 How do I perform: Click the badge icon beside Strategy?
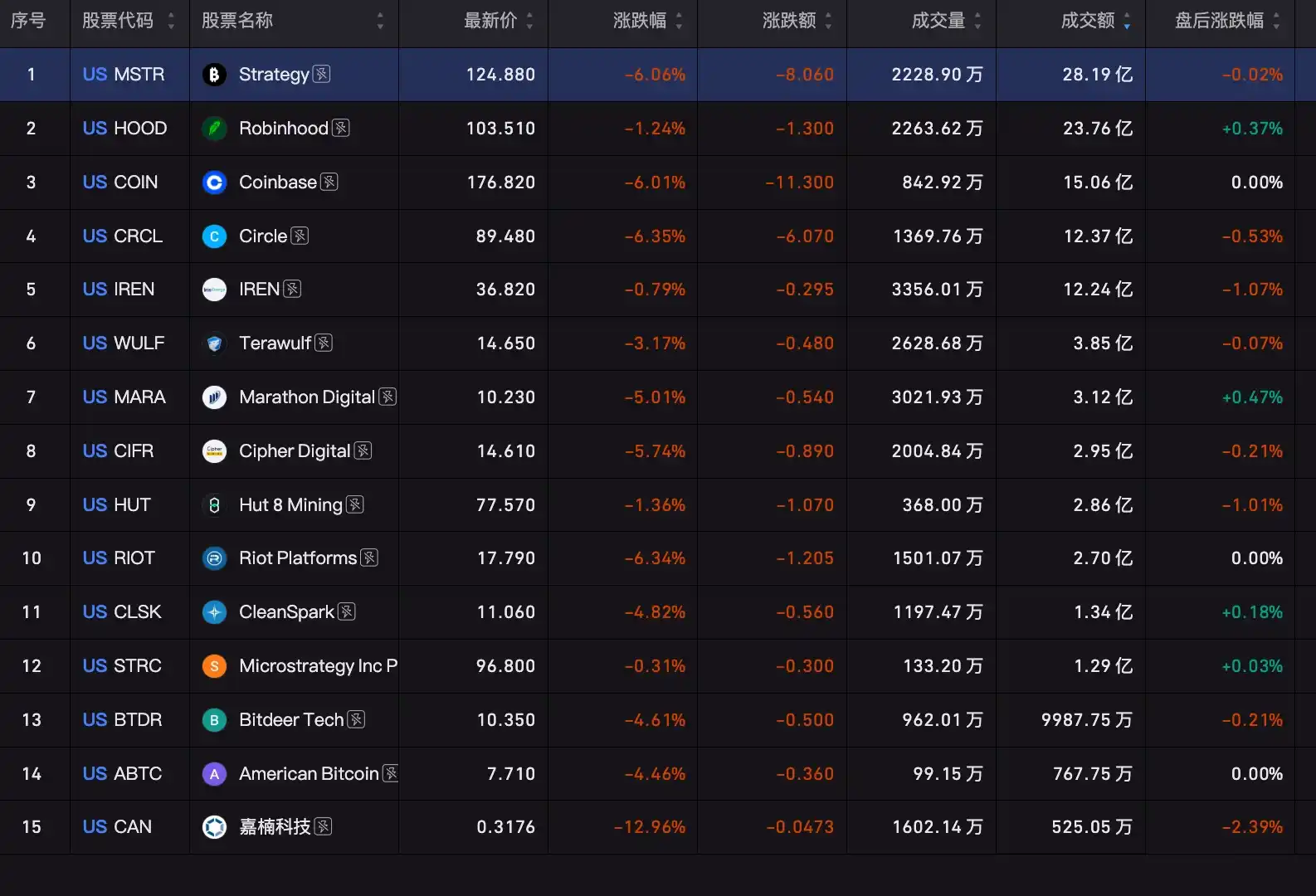pos(322,74)
